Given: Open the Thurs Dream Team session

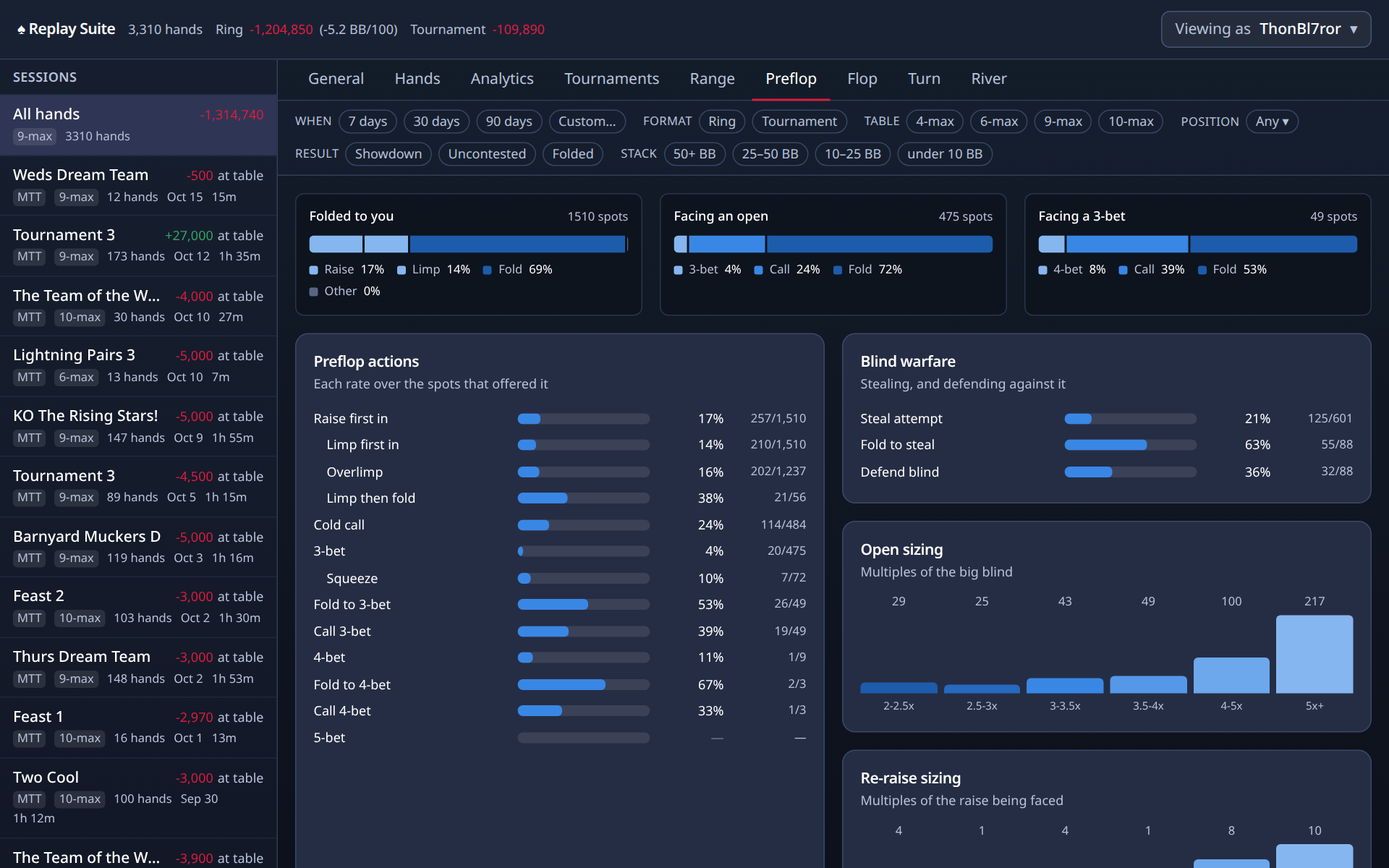Looking at the screenshot, I should (x=138, y=668).
